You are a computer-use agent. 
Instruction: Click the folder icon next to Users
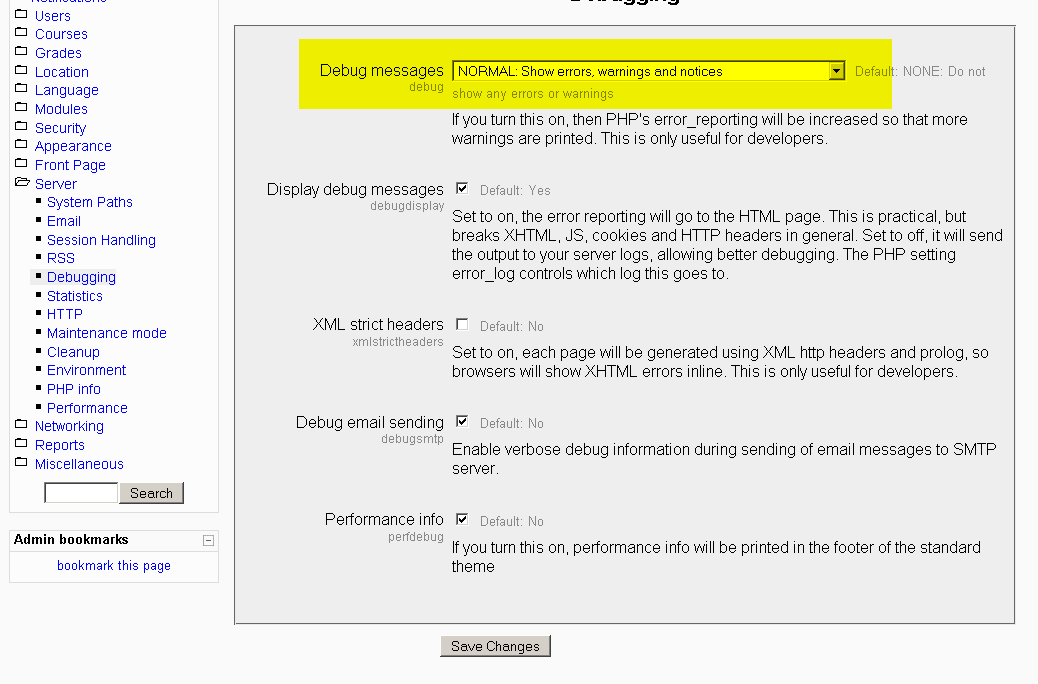pos(21,14)
